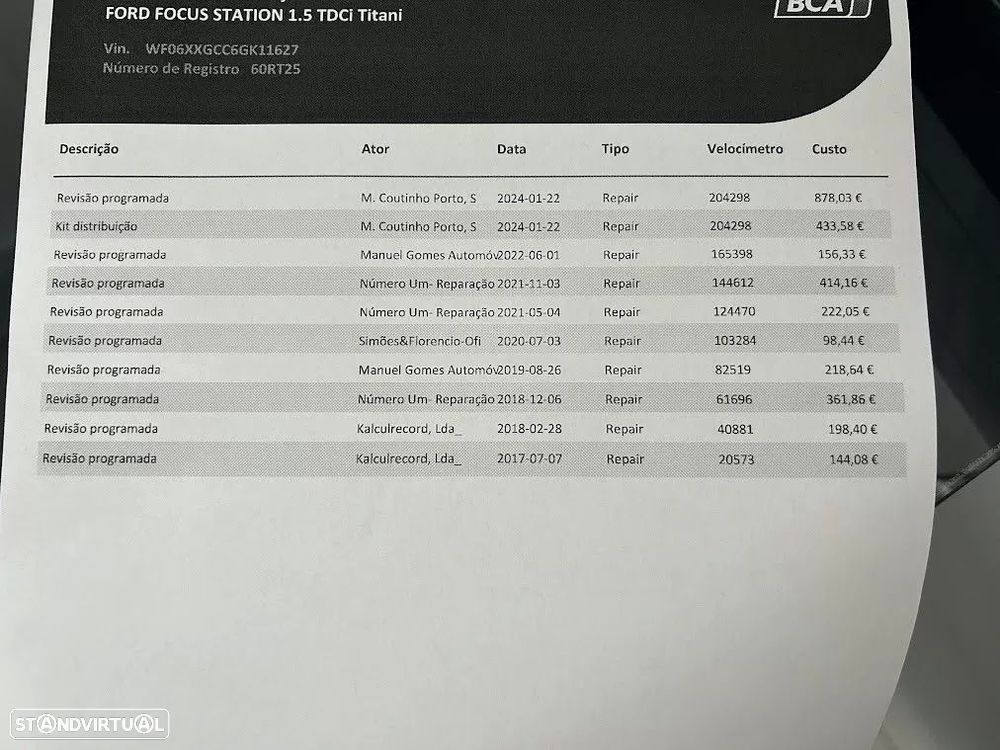The height and width of the screenshot is (750, 1000).
Task: Click the Data column header
Action: point(511,149)
